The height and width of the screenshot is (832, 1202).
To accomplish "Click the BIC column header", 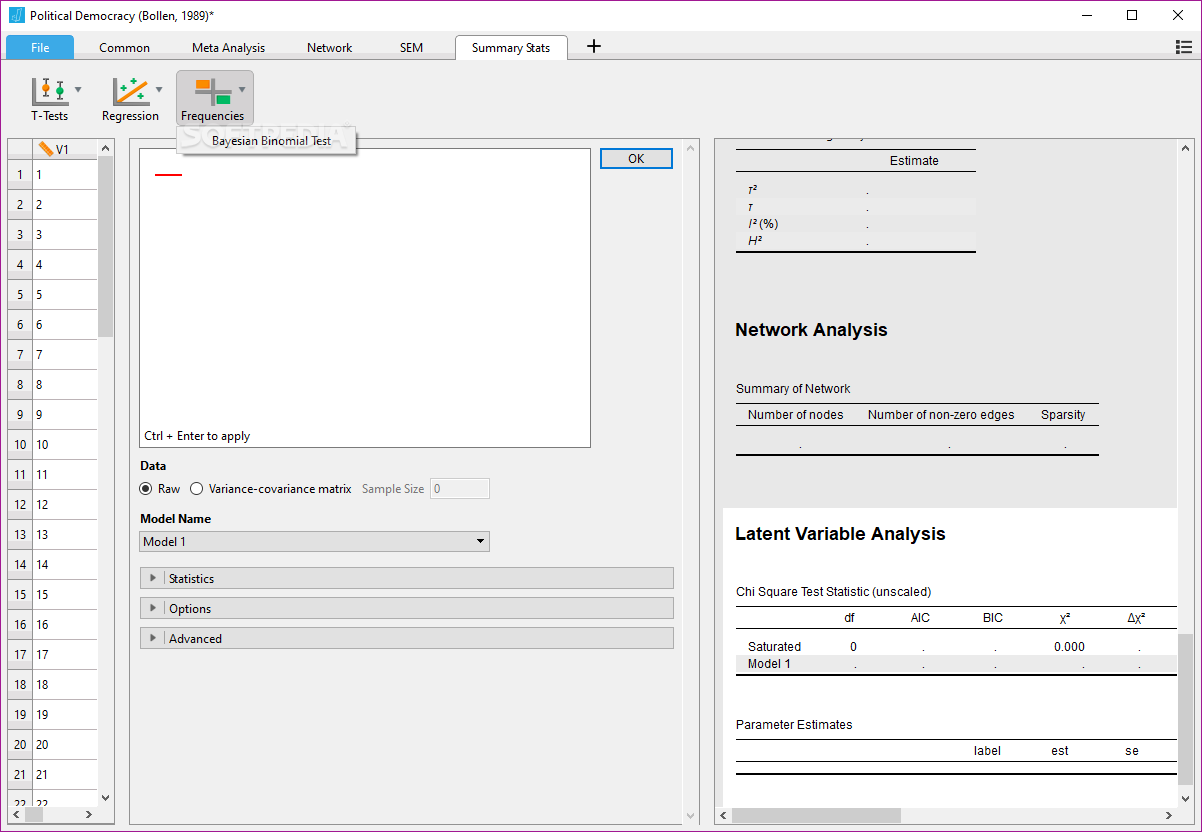I will coord(992,618).
